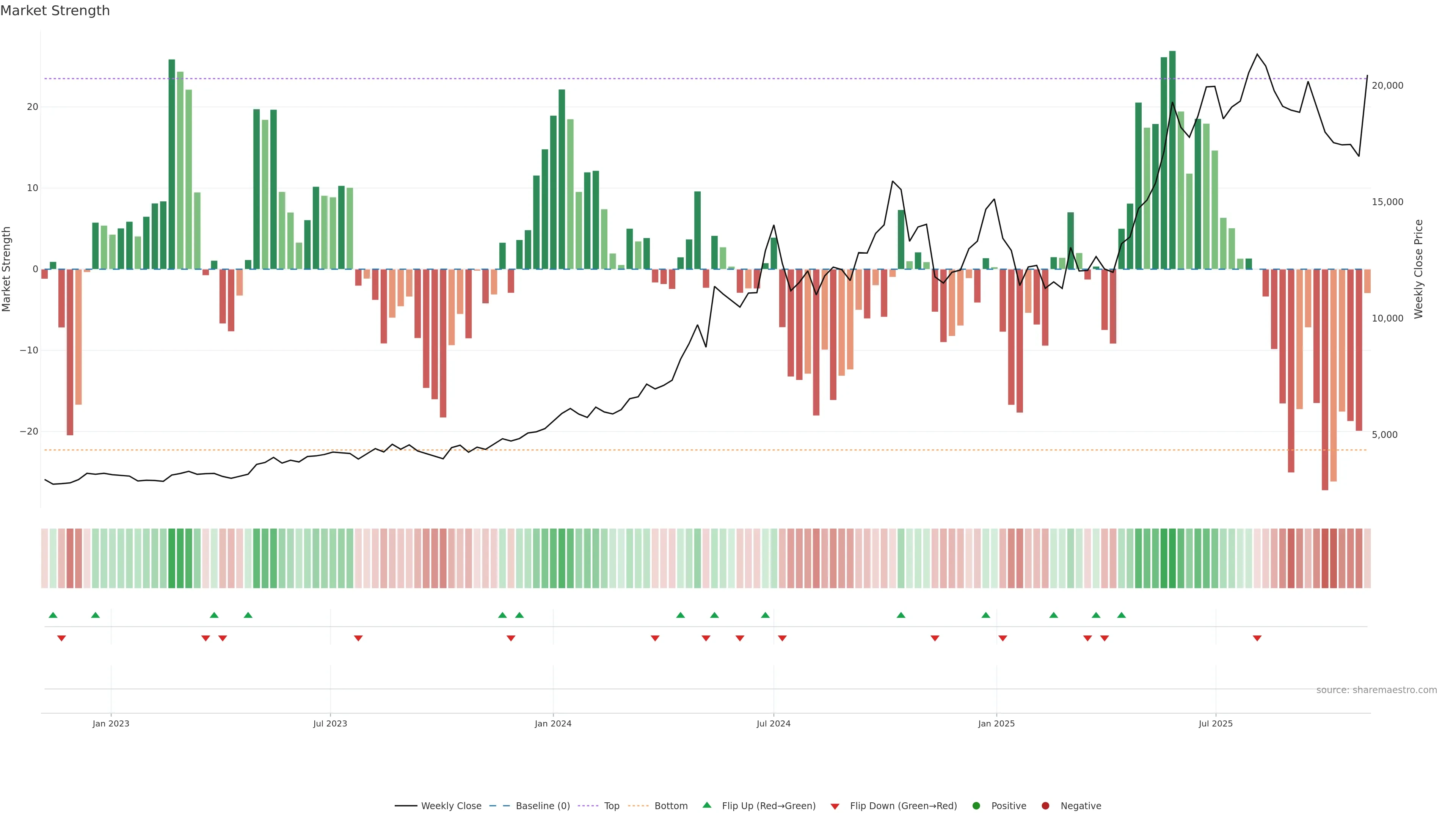
Task: Click the Jan 2024 x-axis label
Action: pyautogui.click(x=553, y=723)
